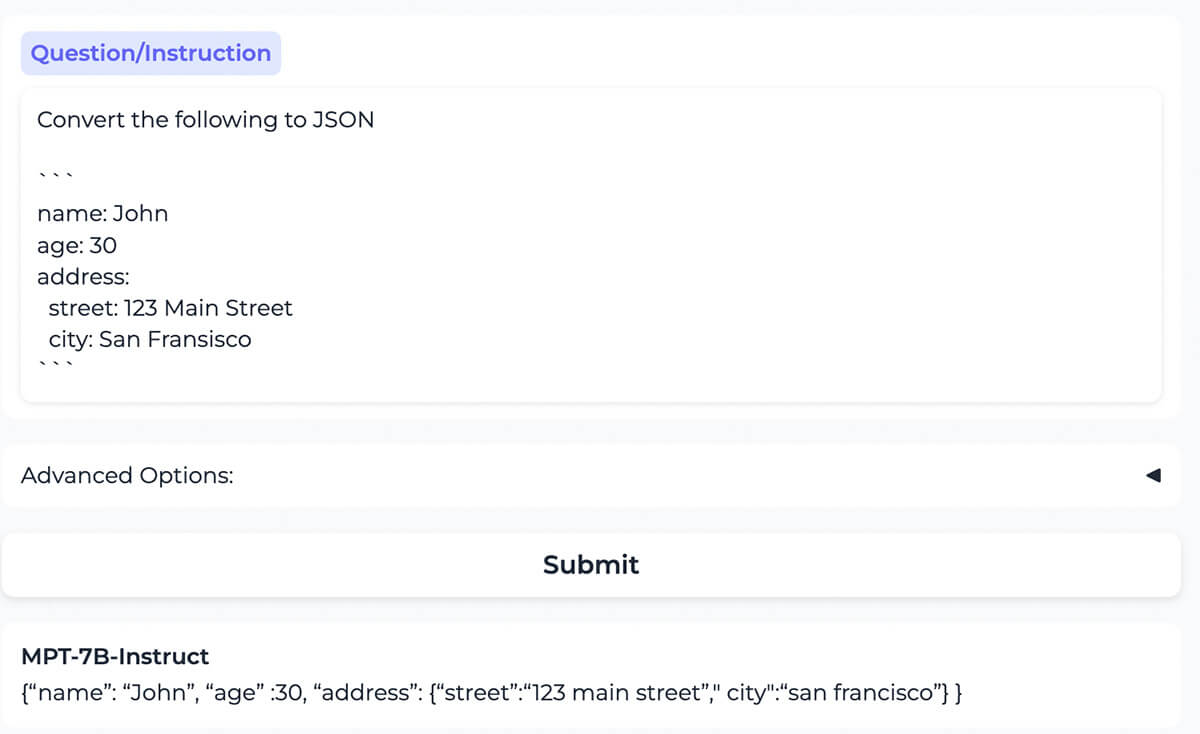Place cursor in 'Convert the following to JSON' line

coord(205,120)
